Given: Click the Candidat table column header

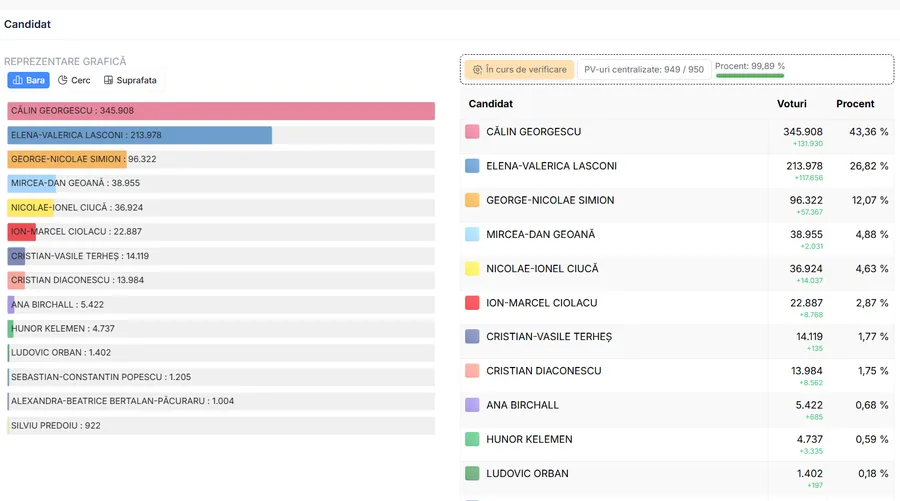Looking at the screenshot, I should click(491, 104).
